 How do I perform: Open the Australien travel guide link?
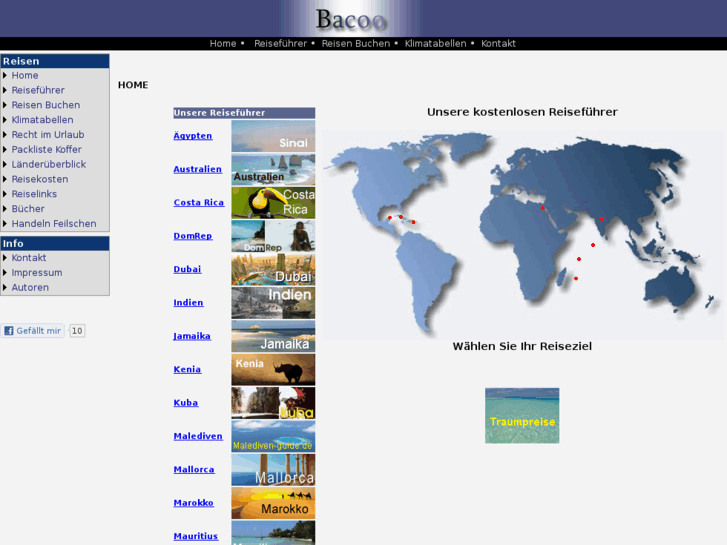(x=198, y=169)
